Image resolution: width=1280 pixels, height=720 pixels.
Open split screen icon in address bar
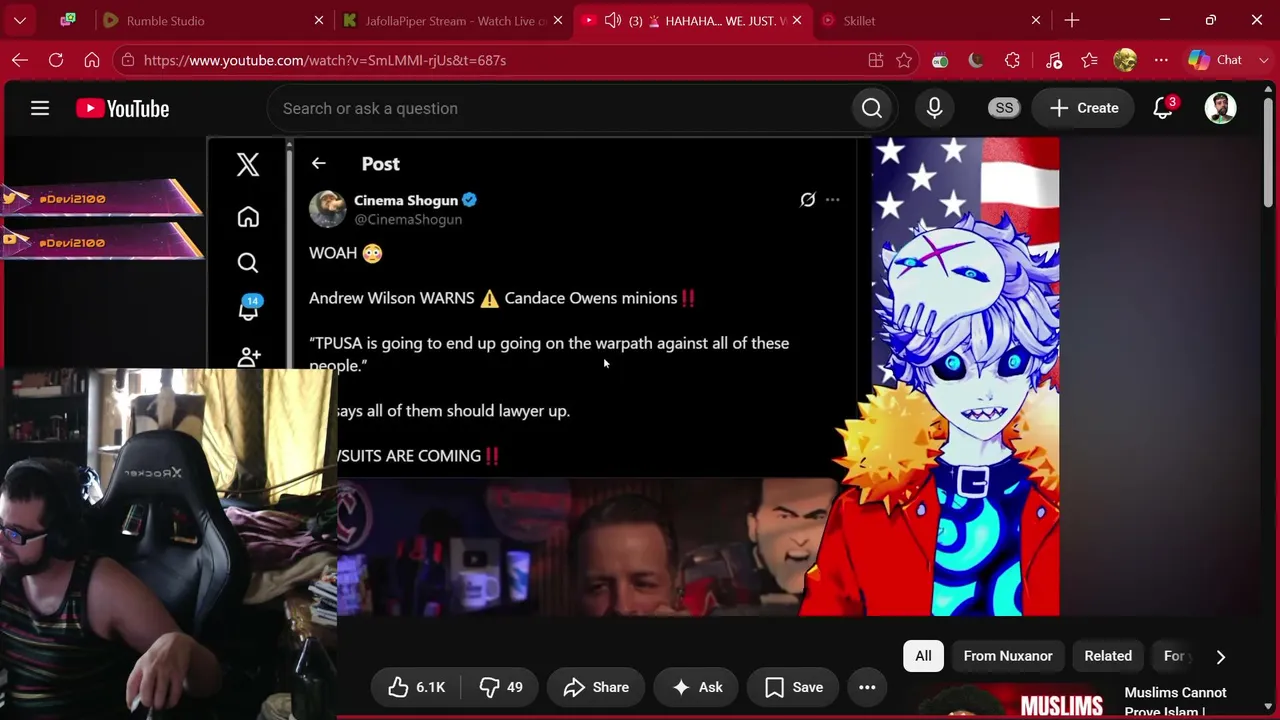tap(876, 60)
